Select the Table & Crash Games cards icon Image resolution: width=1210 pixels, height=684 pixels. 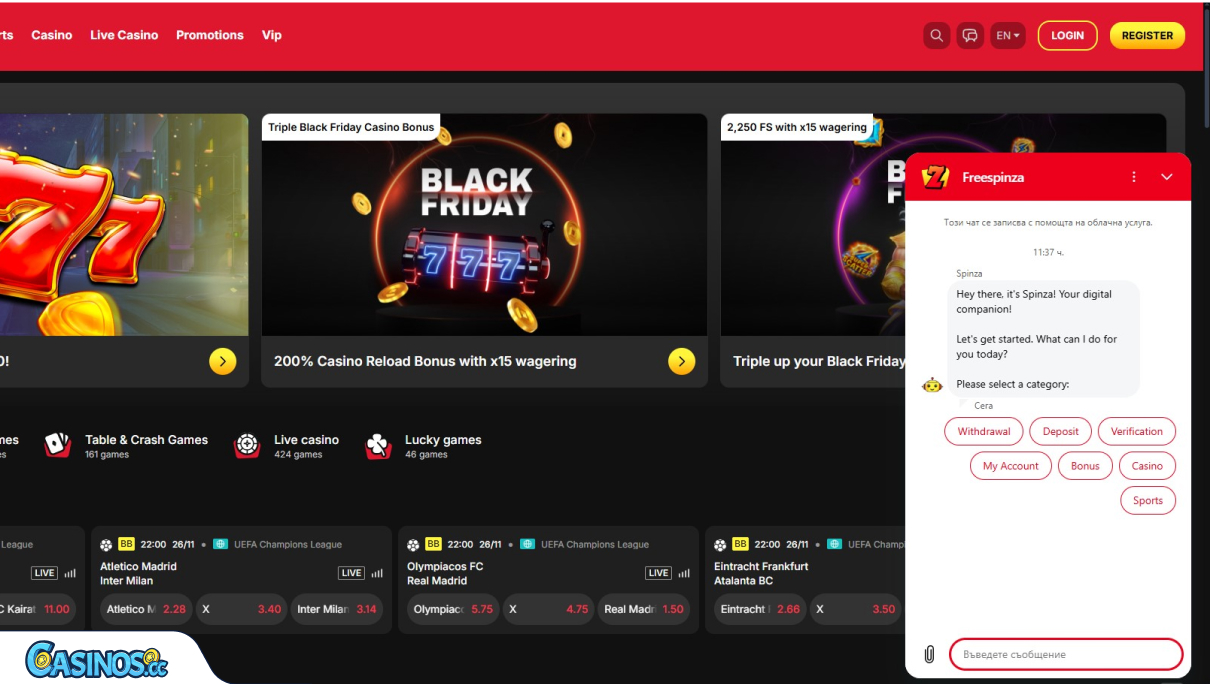pos(57,444)
